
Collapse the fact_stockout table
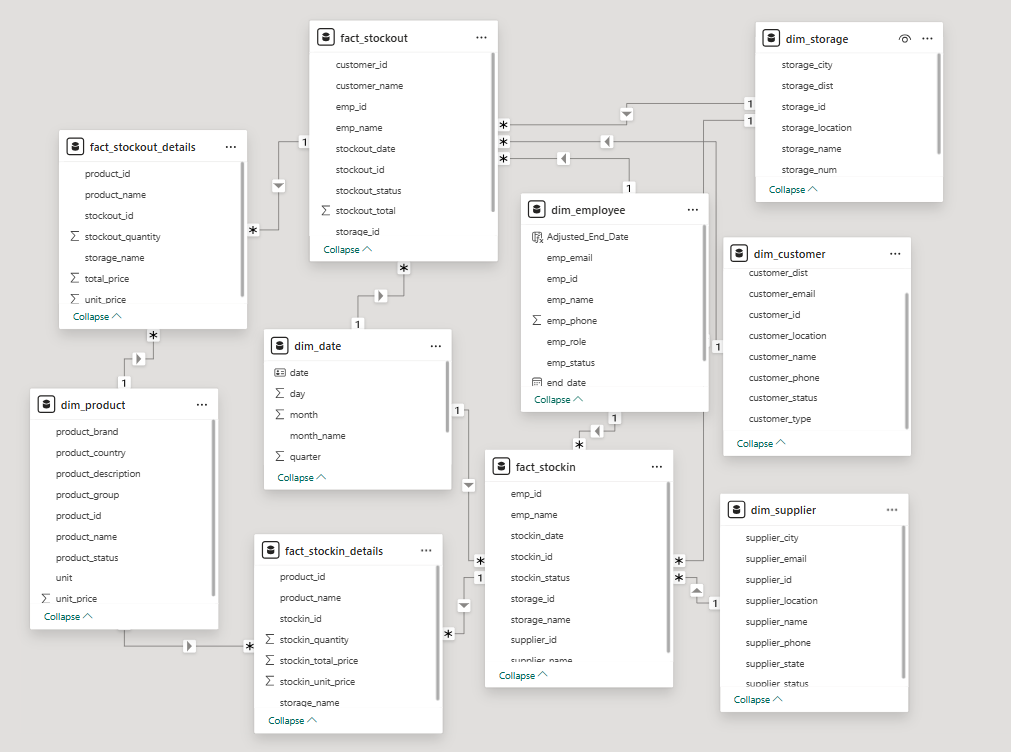pos(348,250)
